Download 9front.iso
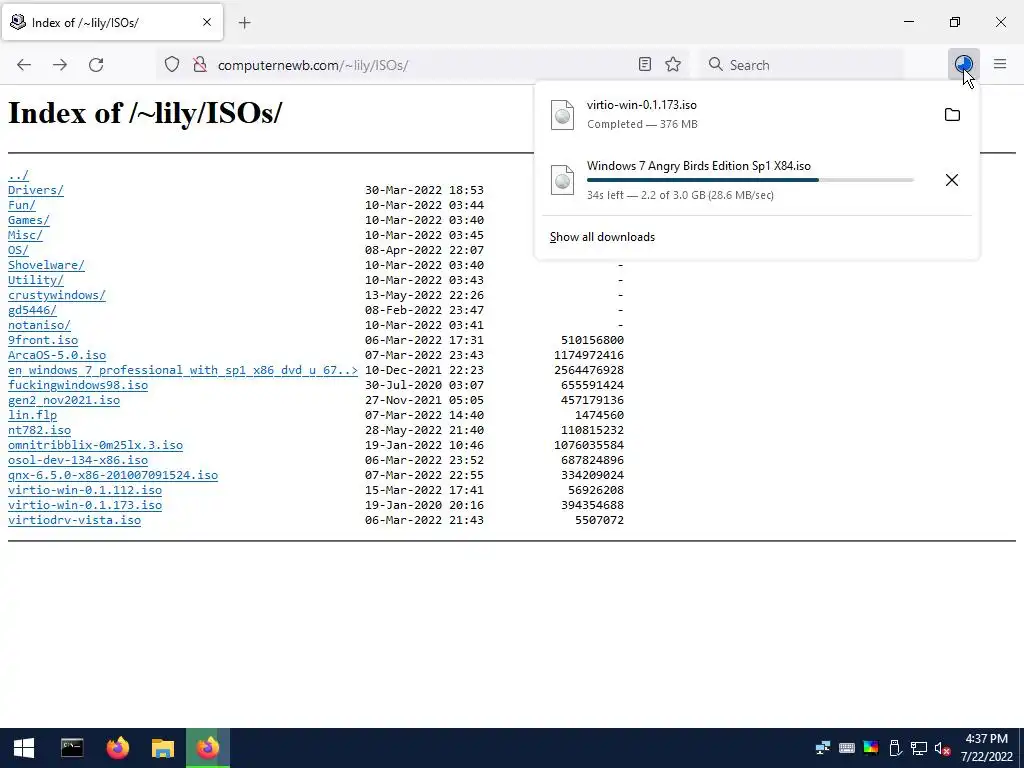 point(43,340)
